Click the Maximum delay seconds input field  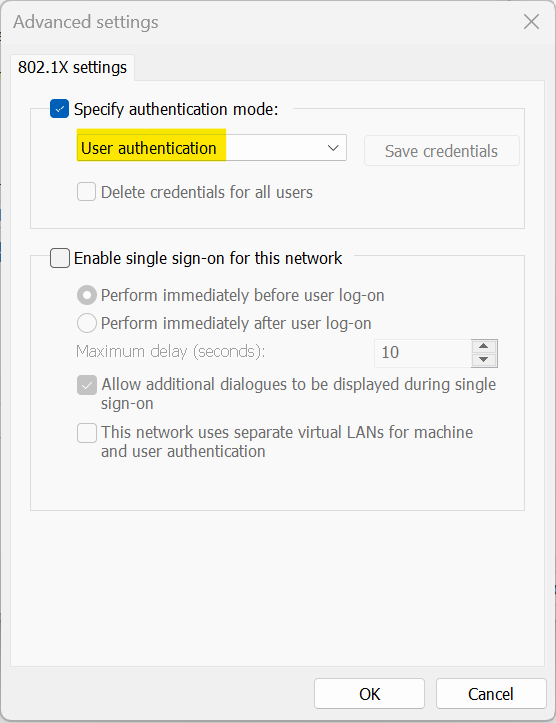(423, 353)
